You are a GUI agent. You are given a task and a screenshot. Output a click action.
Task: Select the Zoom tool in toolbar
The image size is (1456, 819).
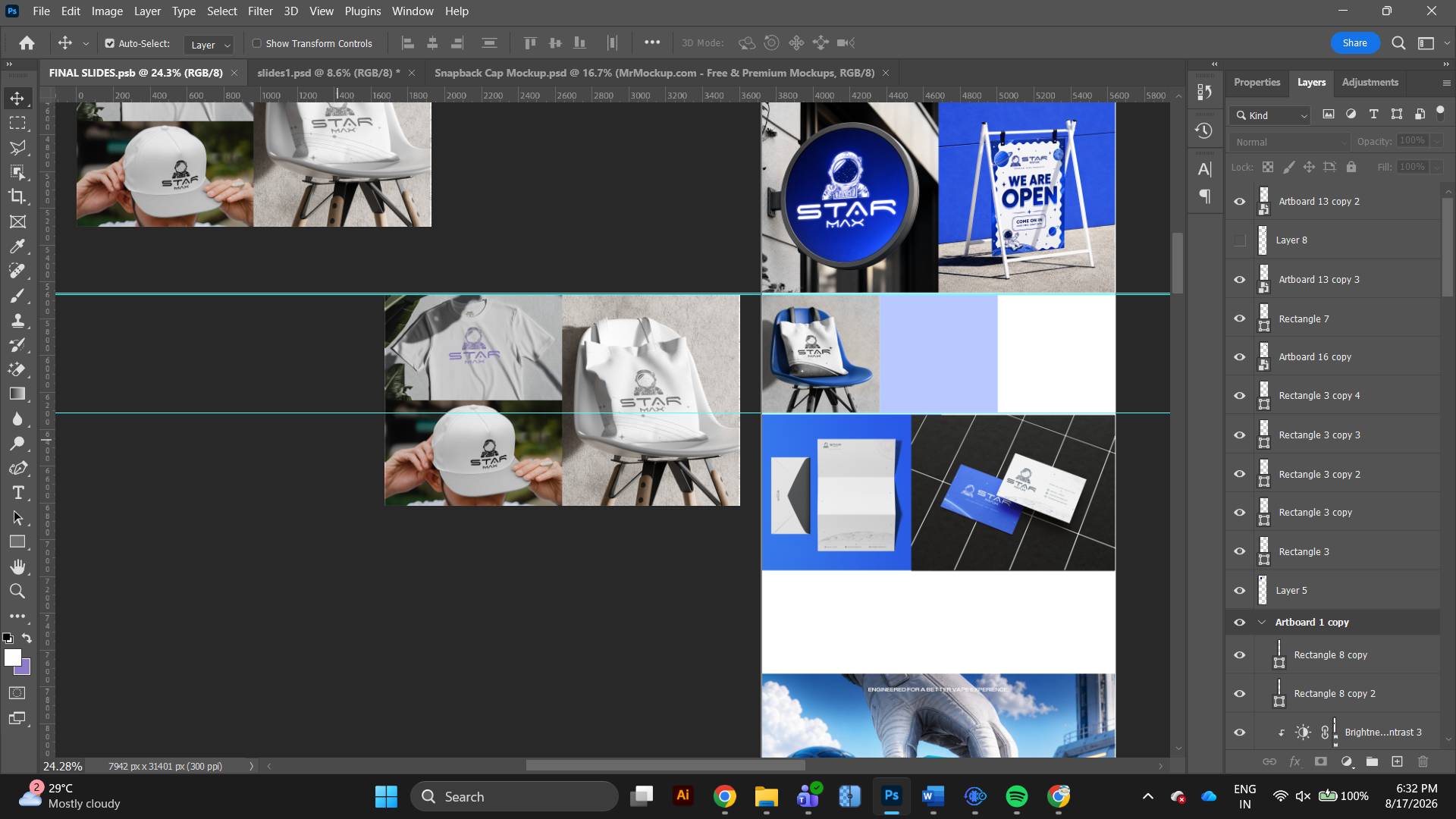17,591
